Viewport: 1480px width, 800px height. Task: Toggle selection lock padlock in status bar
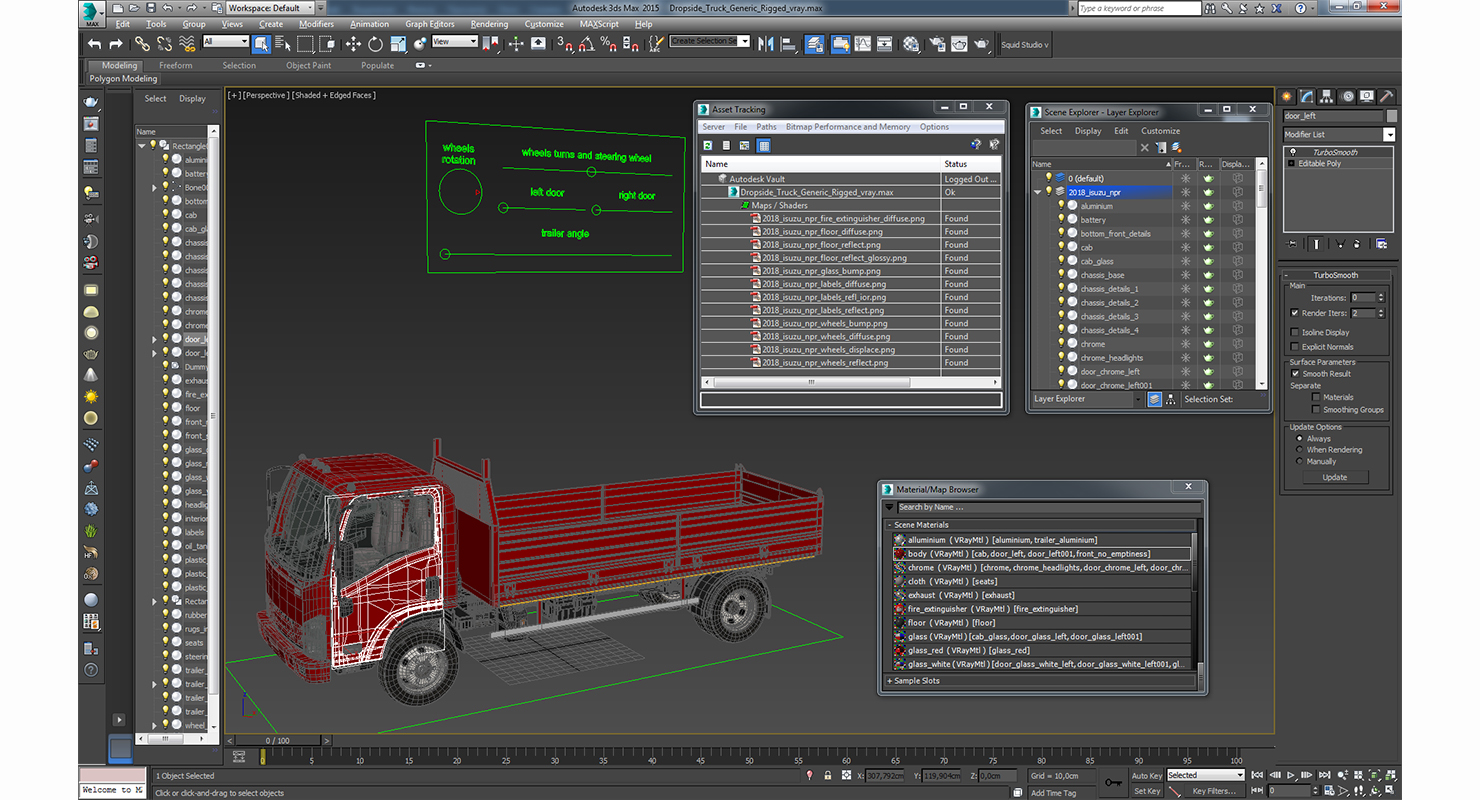pos(828,775)
